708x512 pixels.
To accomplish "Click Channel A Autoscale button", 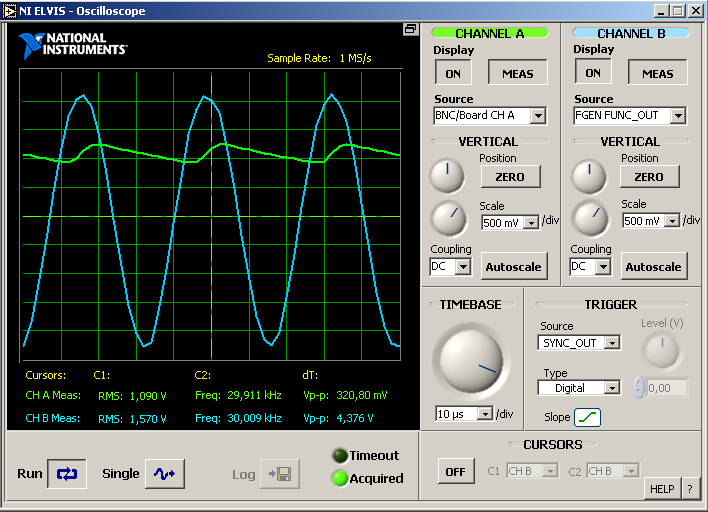I will (x=514, y=266).
